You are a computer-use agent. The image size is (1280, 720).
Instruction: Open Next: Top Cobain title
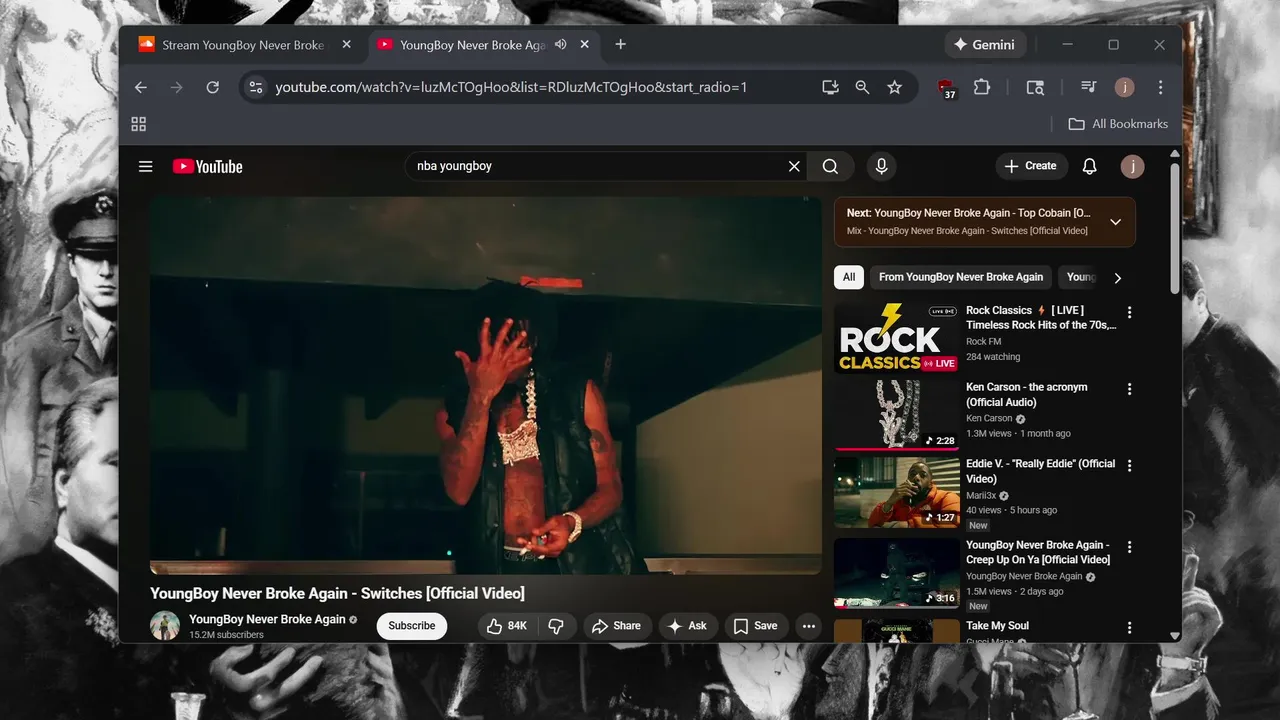968,213
